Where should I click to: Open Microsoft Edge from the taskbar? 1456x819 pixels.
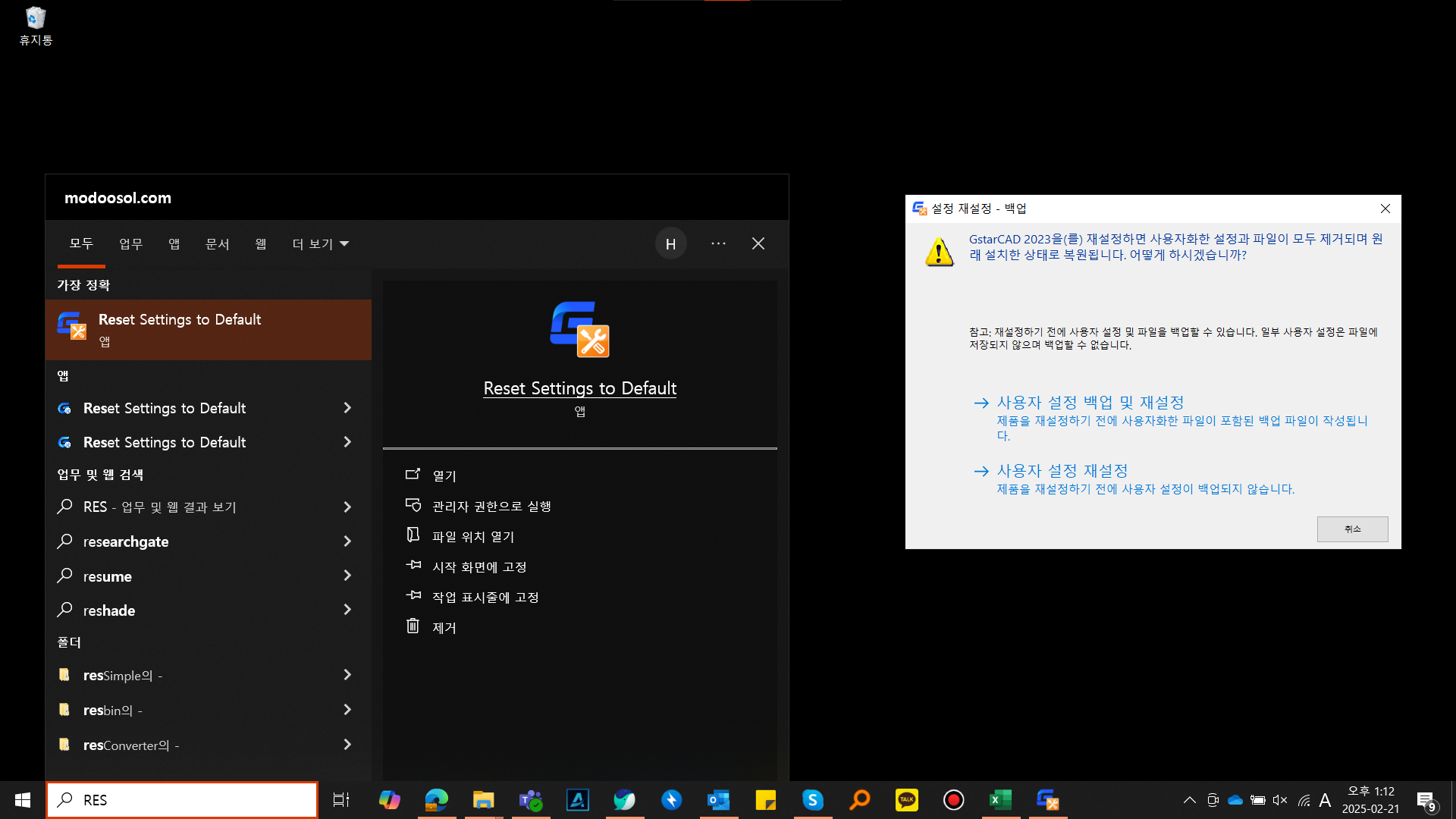click(x=437, y=800)
